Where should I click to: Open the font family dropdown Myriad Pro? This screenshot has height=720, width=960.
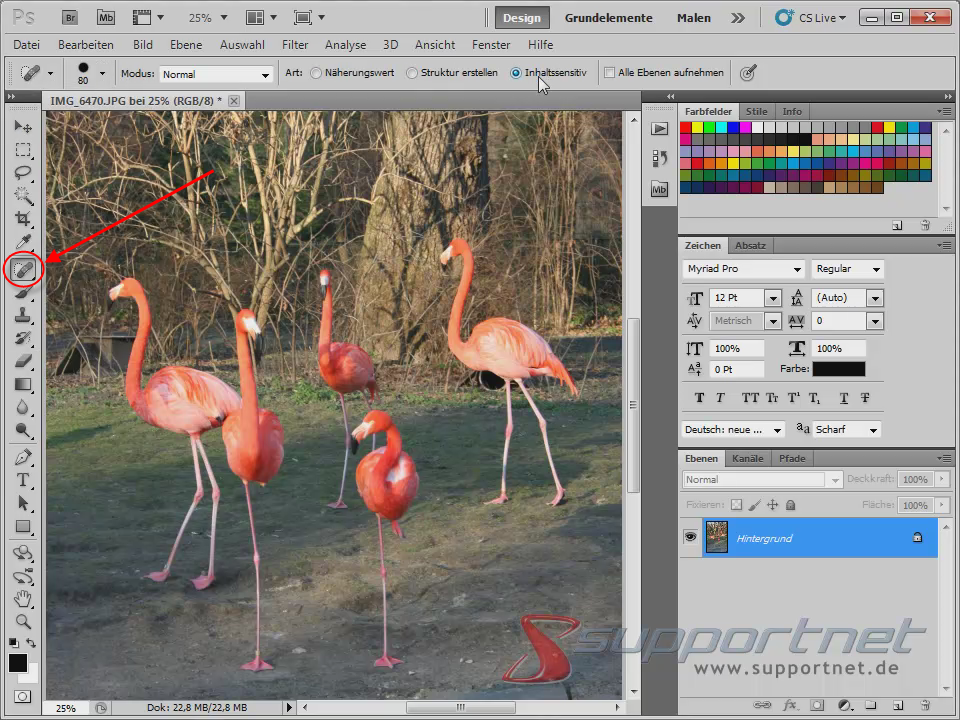pyautogui.click(x=797, y=269)
